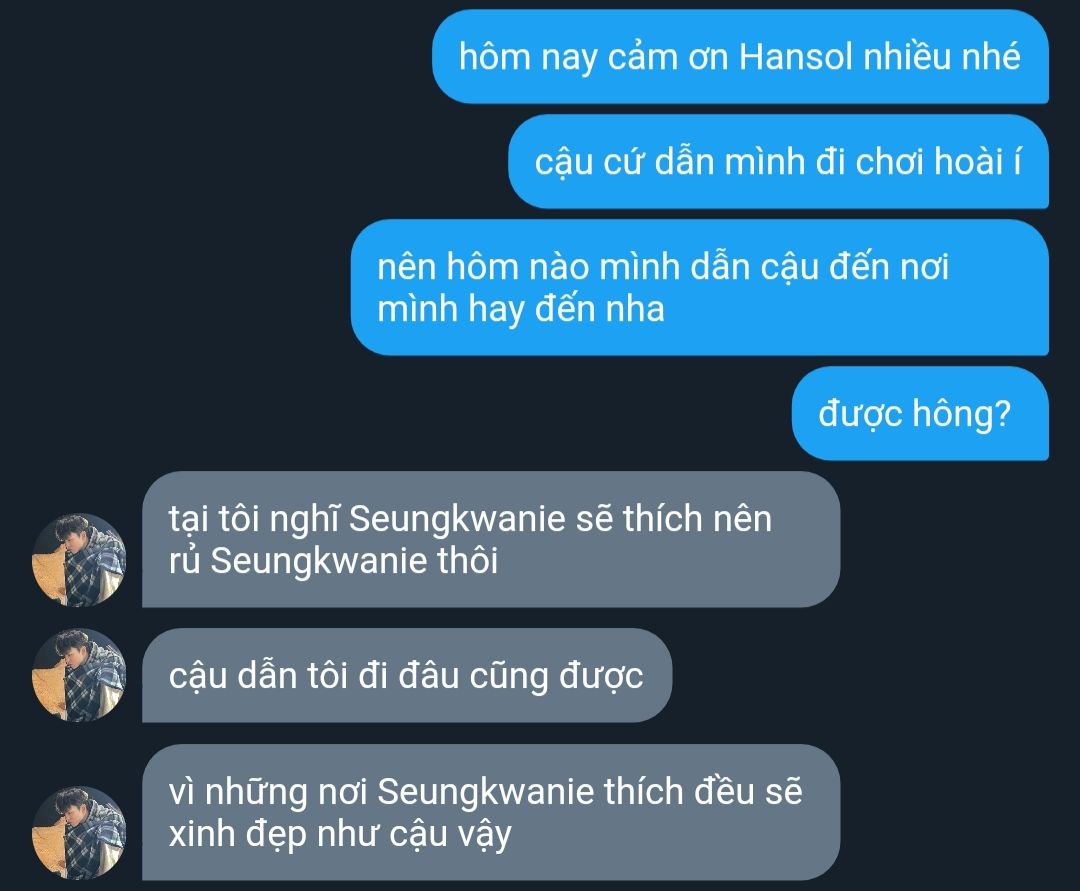Image resolution: width=1080 pixels, height=891 pixels.
Task: Tap the "được hông?" sent message
Action: 920,413
